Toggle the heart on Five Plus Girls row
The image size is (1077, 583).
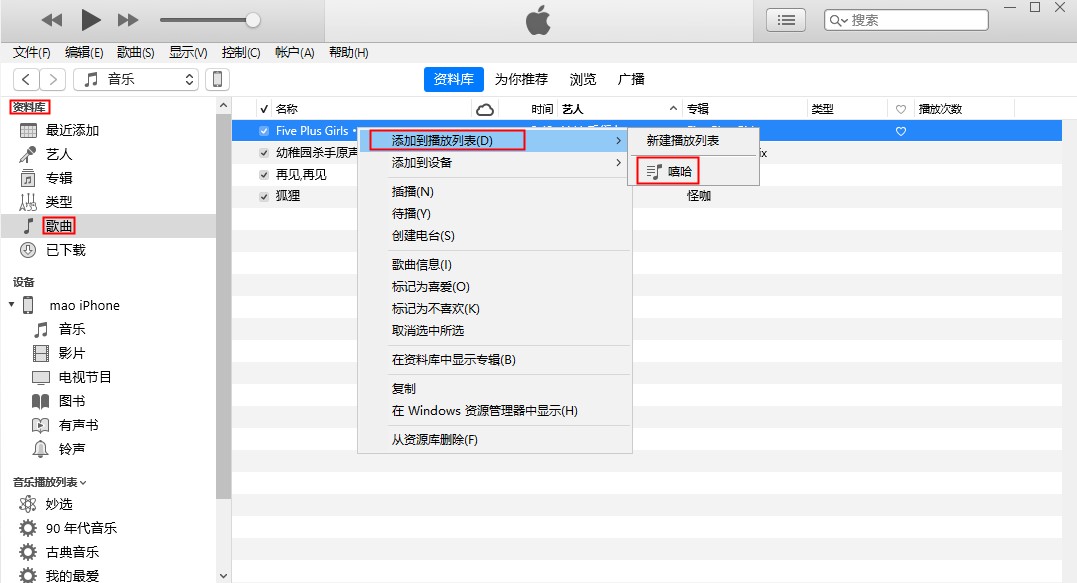click(x=901, y=131)
